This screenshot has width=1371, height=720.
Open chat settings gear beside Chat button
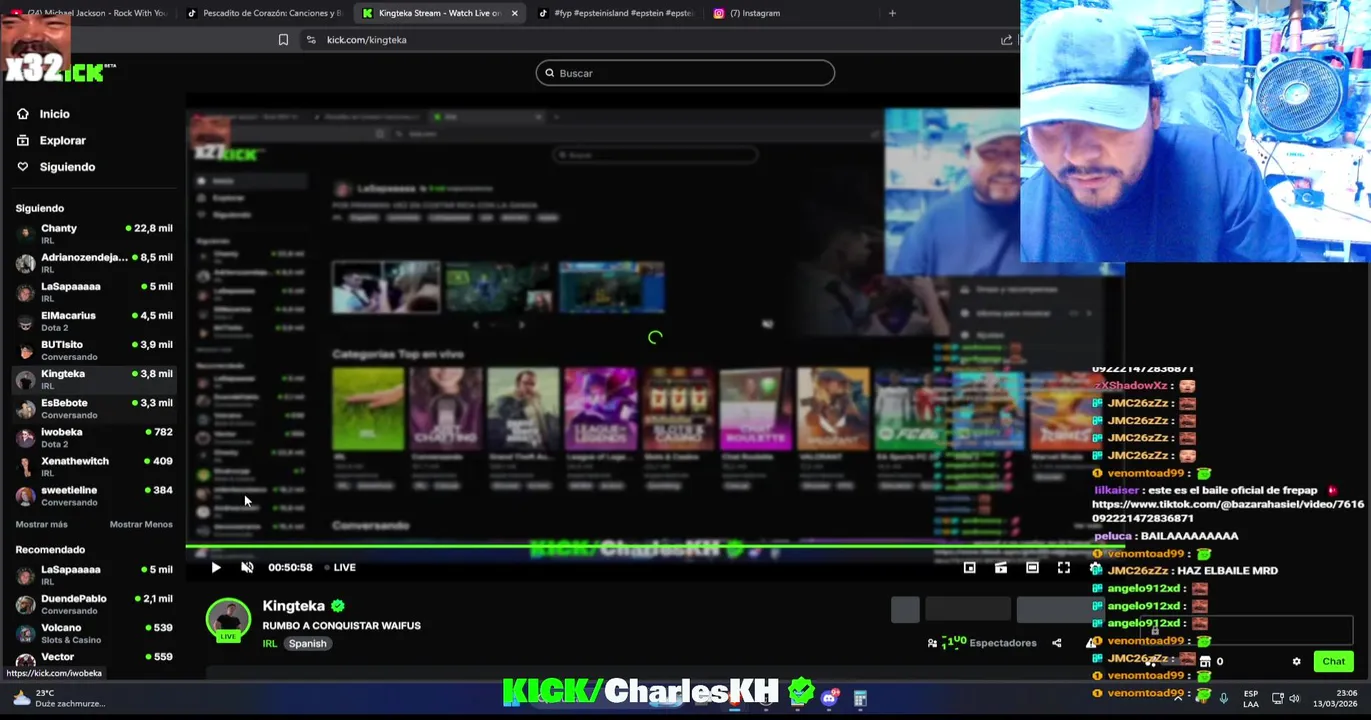click(x=1297, y=661)
